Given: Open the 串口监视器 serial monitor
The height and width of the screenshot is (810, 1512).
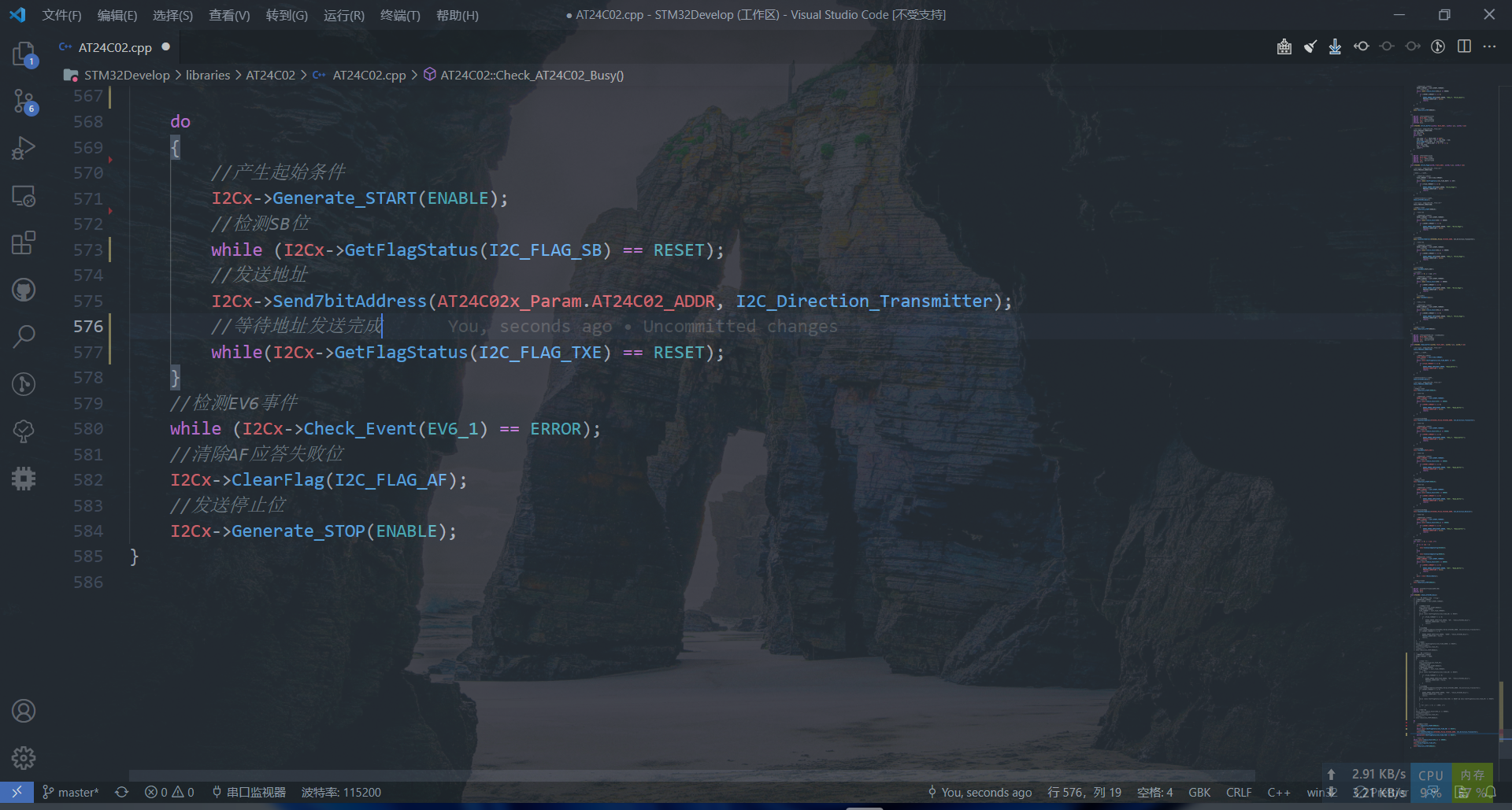Looking at the screenshot, I should pyautogui.click(x=249, y=792).
